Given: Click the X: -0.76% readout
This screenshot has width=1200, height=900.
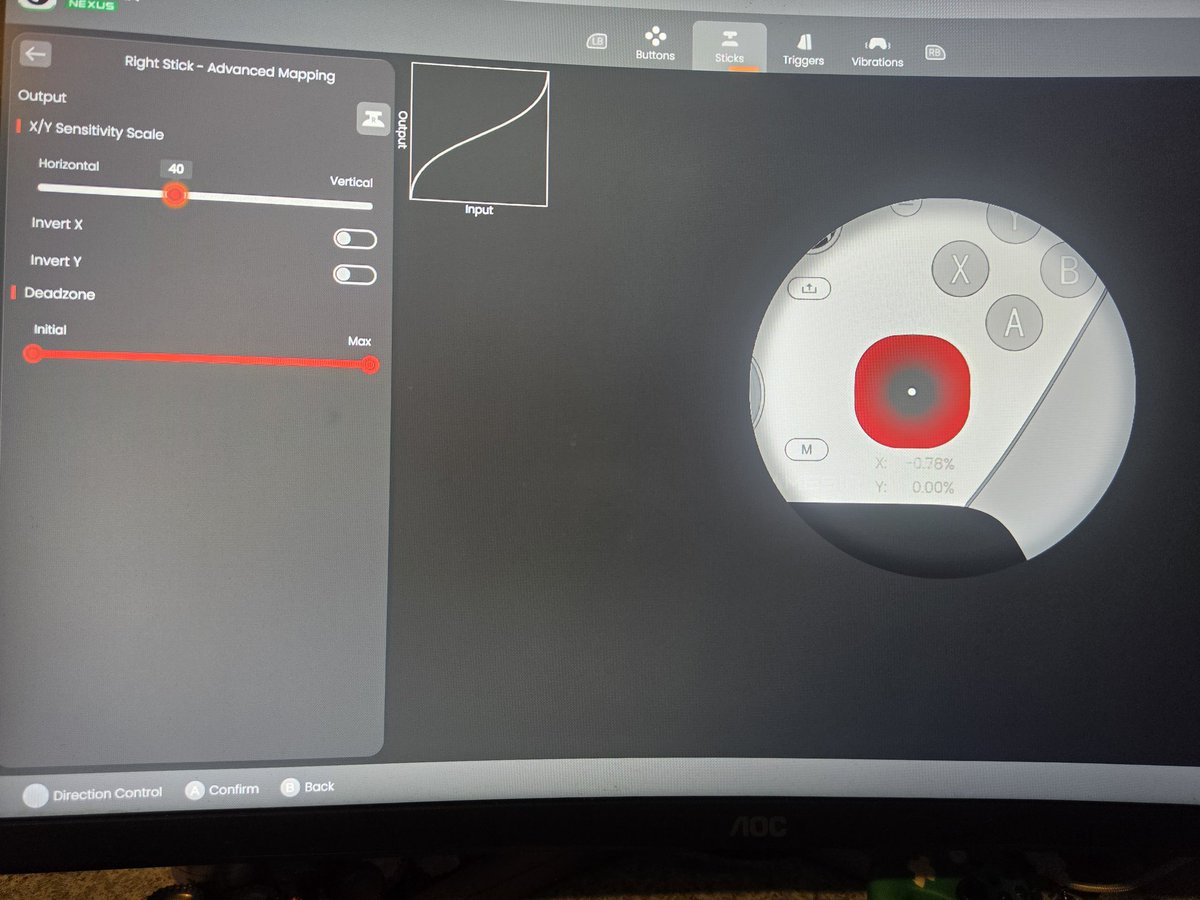Looking at the screenshot, I should 914,464.
